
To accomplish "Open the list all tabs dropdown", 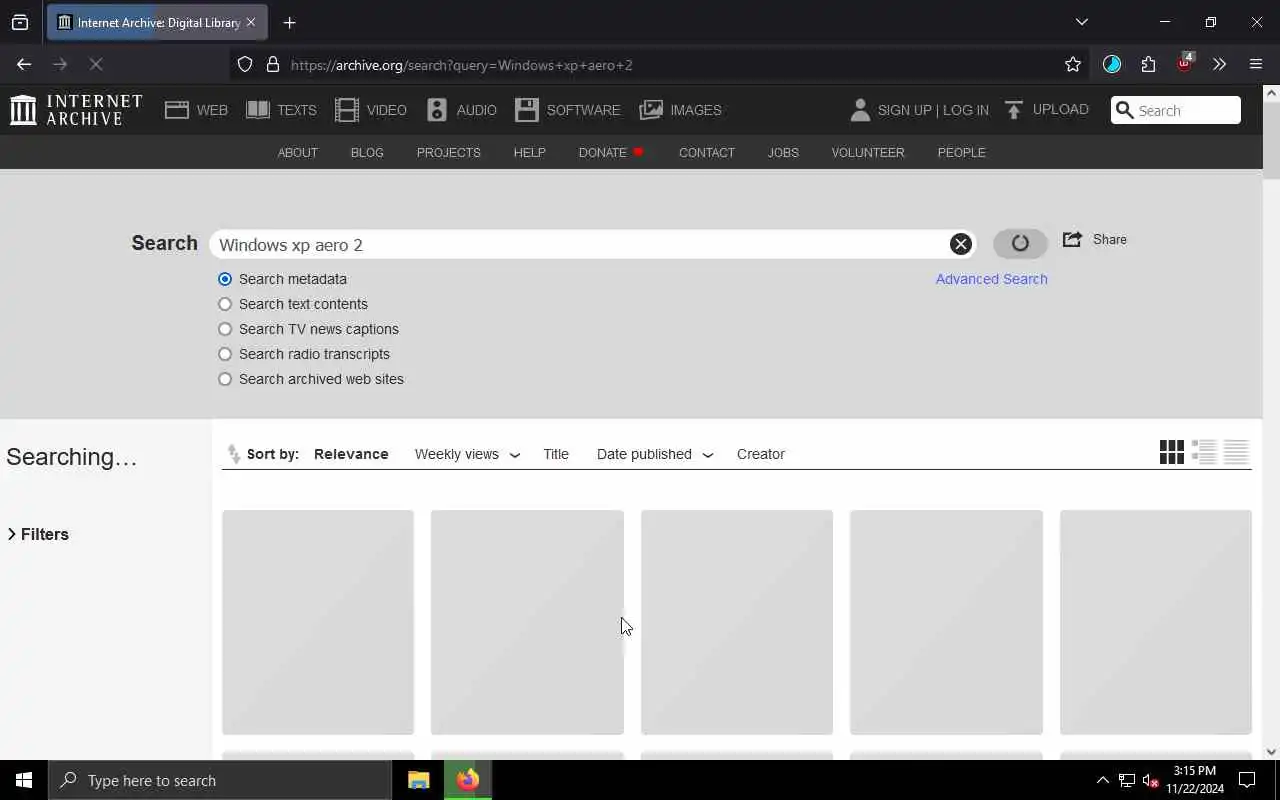I will coord(1081,22).
